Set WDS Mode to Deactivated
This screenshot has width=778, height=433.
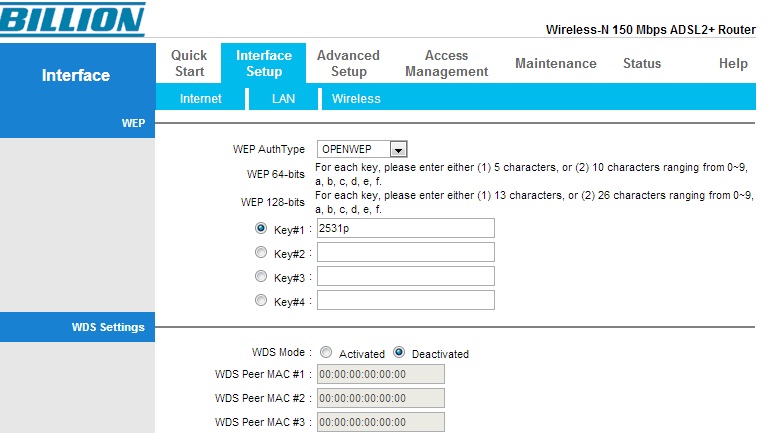pyautogui.click(x=399, y=352)
